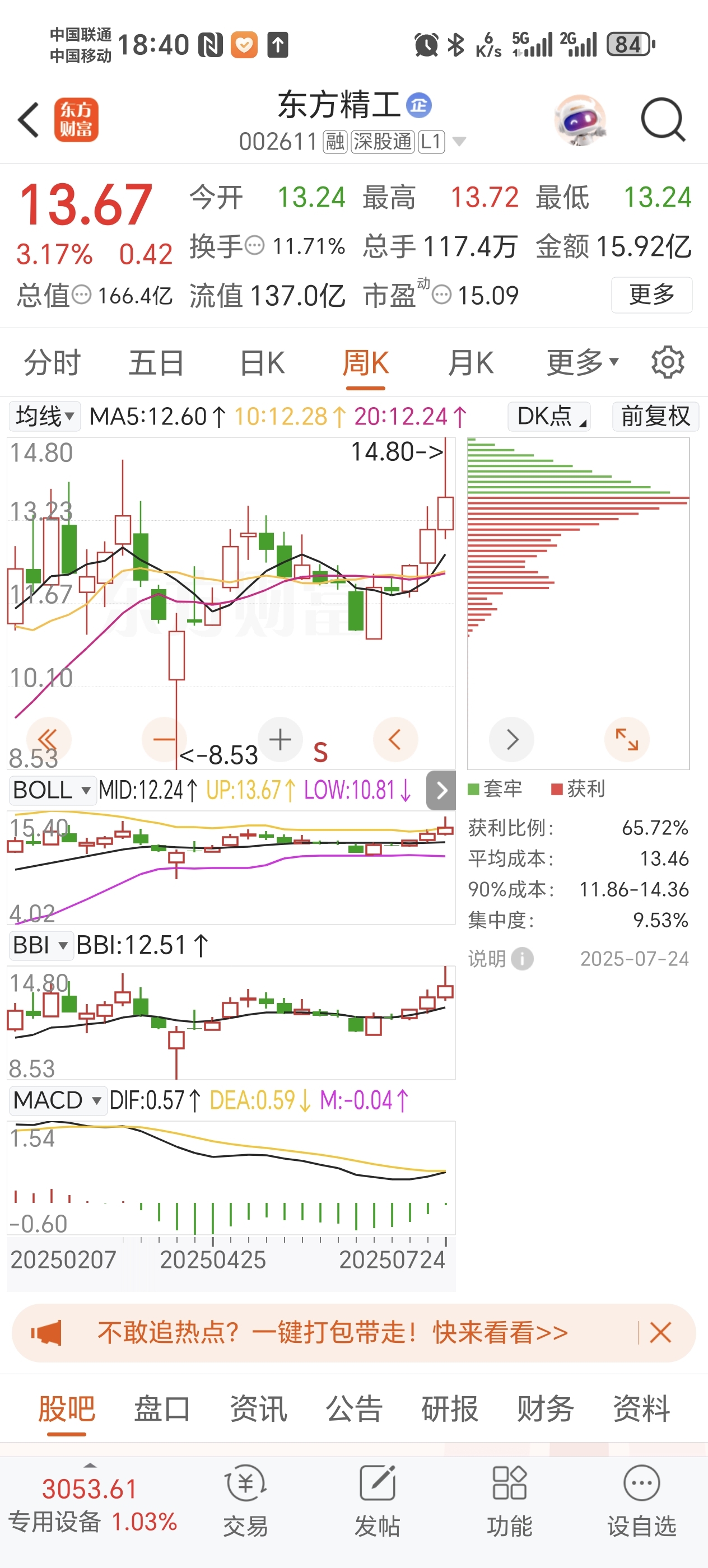Open chart settings gear icon
The width and height of the screenshot is (708, 1568).
pyautogui.click(x=668, y=363)
